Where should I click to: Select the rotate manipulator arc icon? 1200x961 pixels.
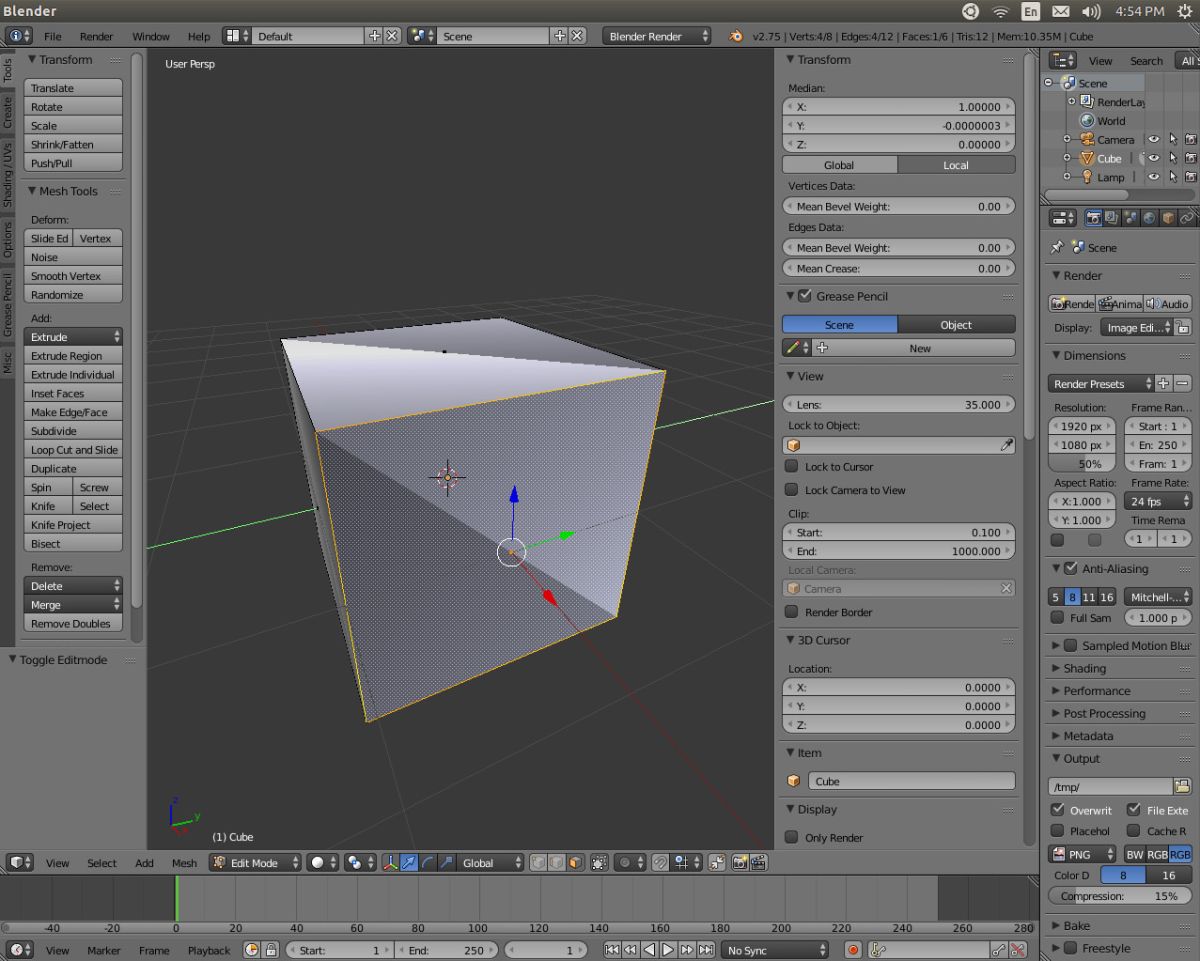427,862
